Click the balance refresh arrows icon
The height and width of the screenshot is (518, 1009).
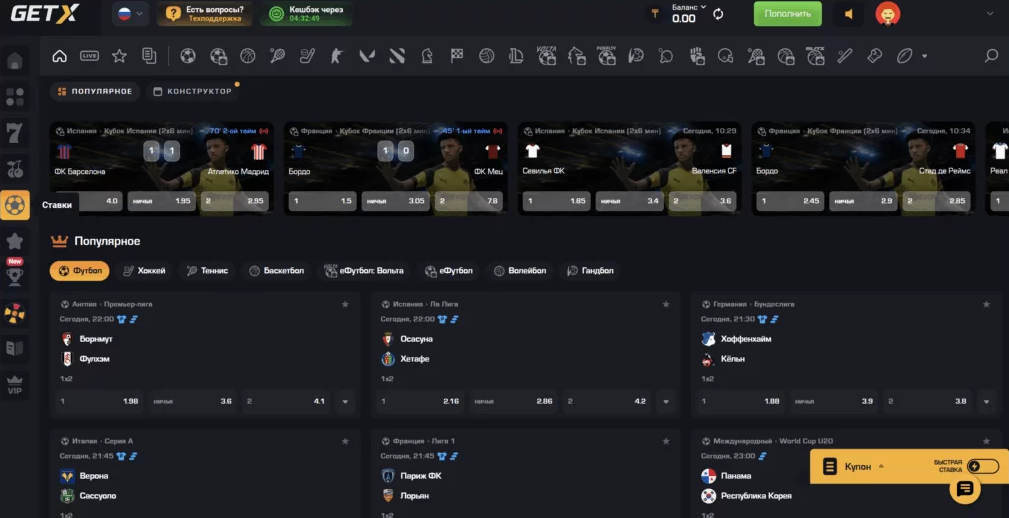(x=717, y=14)
